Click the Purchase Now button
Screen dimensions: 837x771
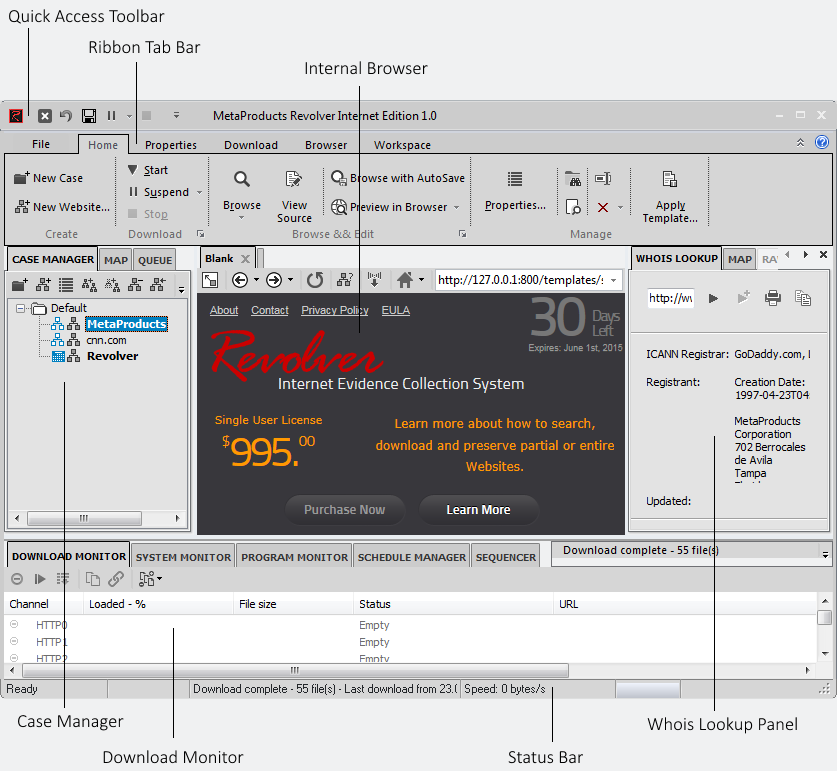(344, 510)
